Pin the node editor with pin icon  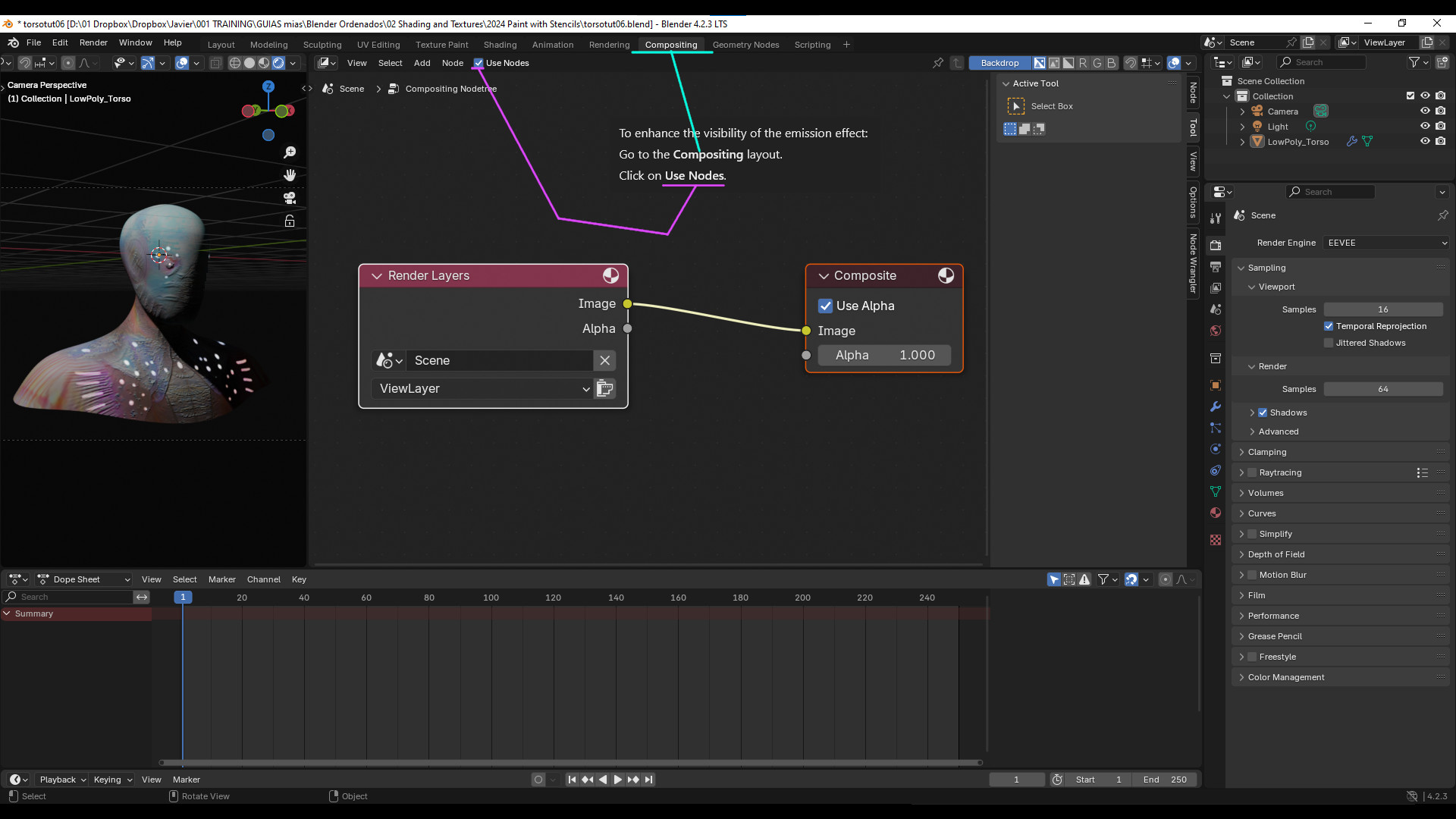[x=938, y=63]
